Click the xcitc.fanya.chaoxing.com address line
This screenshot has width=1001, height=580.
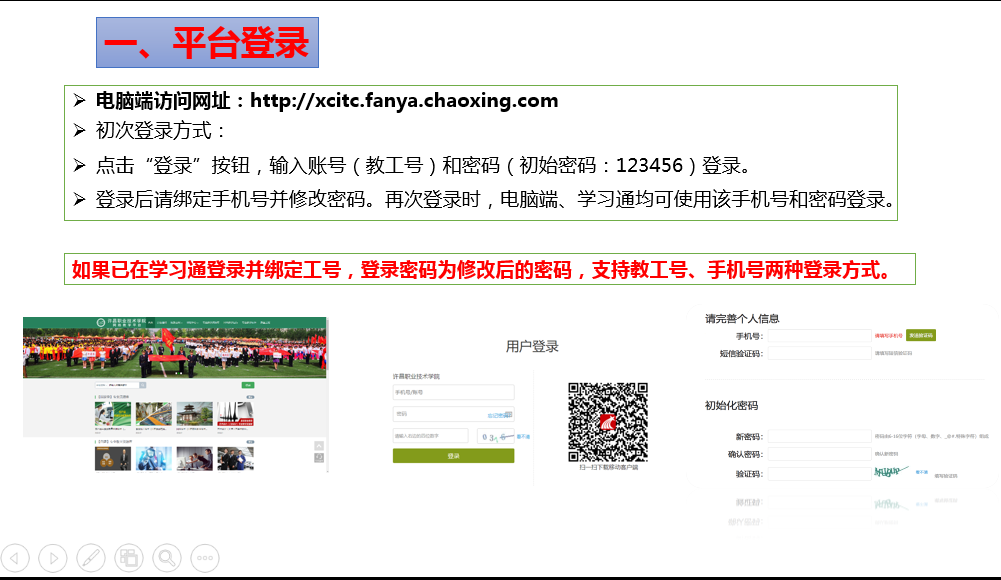click(x=327, y=101)
